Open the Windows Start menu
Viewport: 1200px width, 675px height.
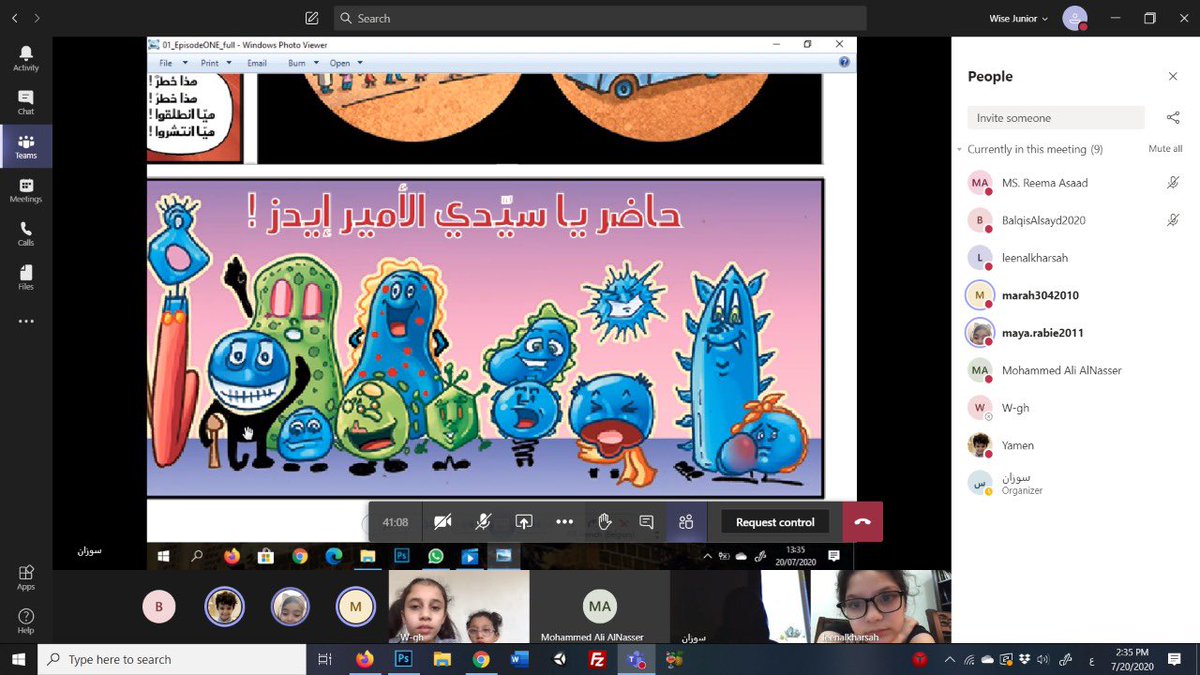coord(18,659)
